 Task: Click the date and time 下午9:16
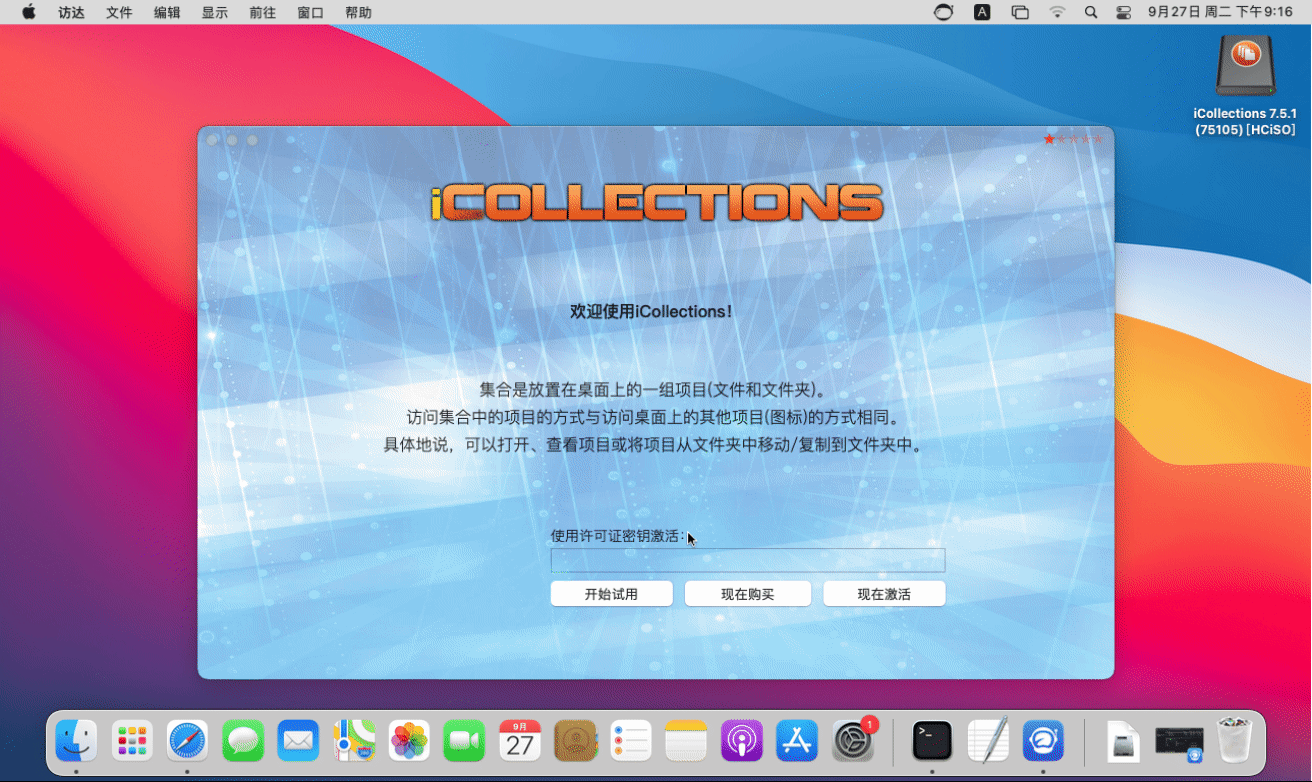coord(1221,12)
